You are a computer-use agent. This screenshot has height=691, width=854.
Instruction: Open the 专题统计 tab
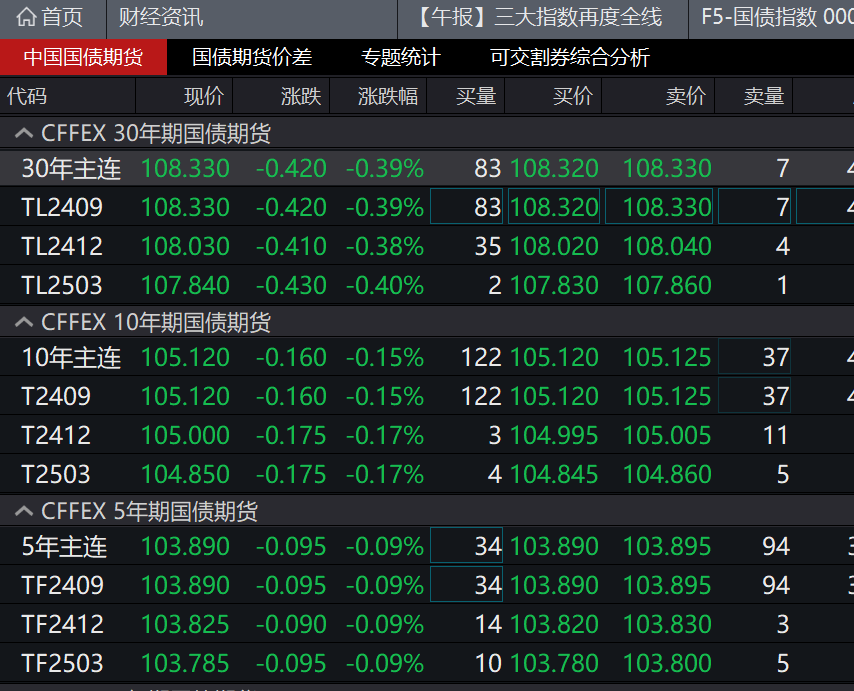click(401, 57)
